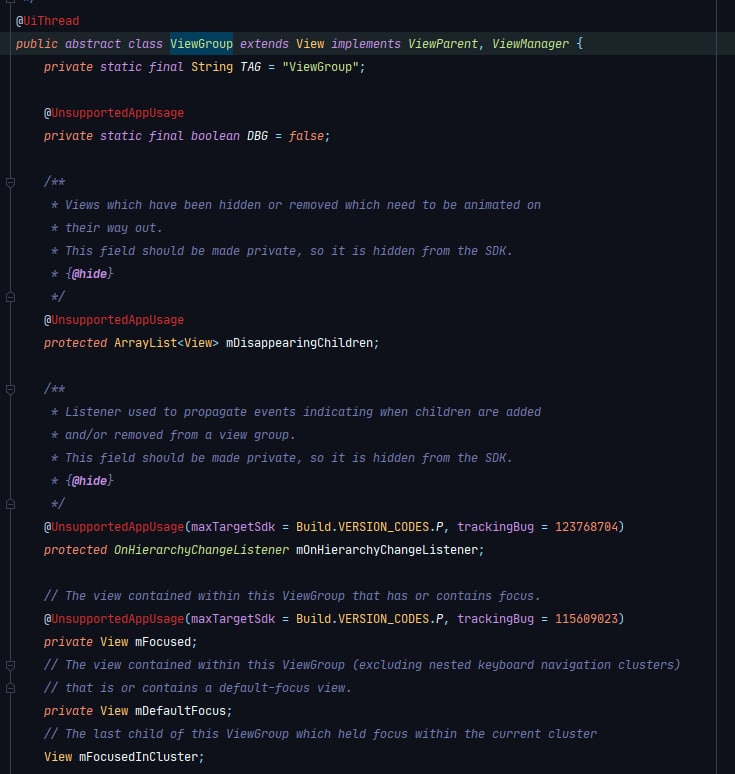Screen dimensions: 735x774
Task: Click the highlighted ViewGroup class name
Action: [201, 44]
